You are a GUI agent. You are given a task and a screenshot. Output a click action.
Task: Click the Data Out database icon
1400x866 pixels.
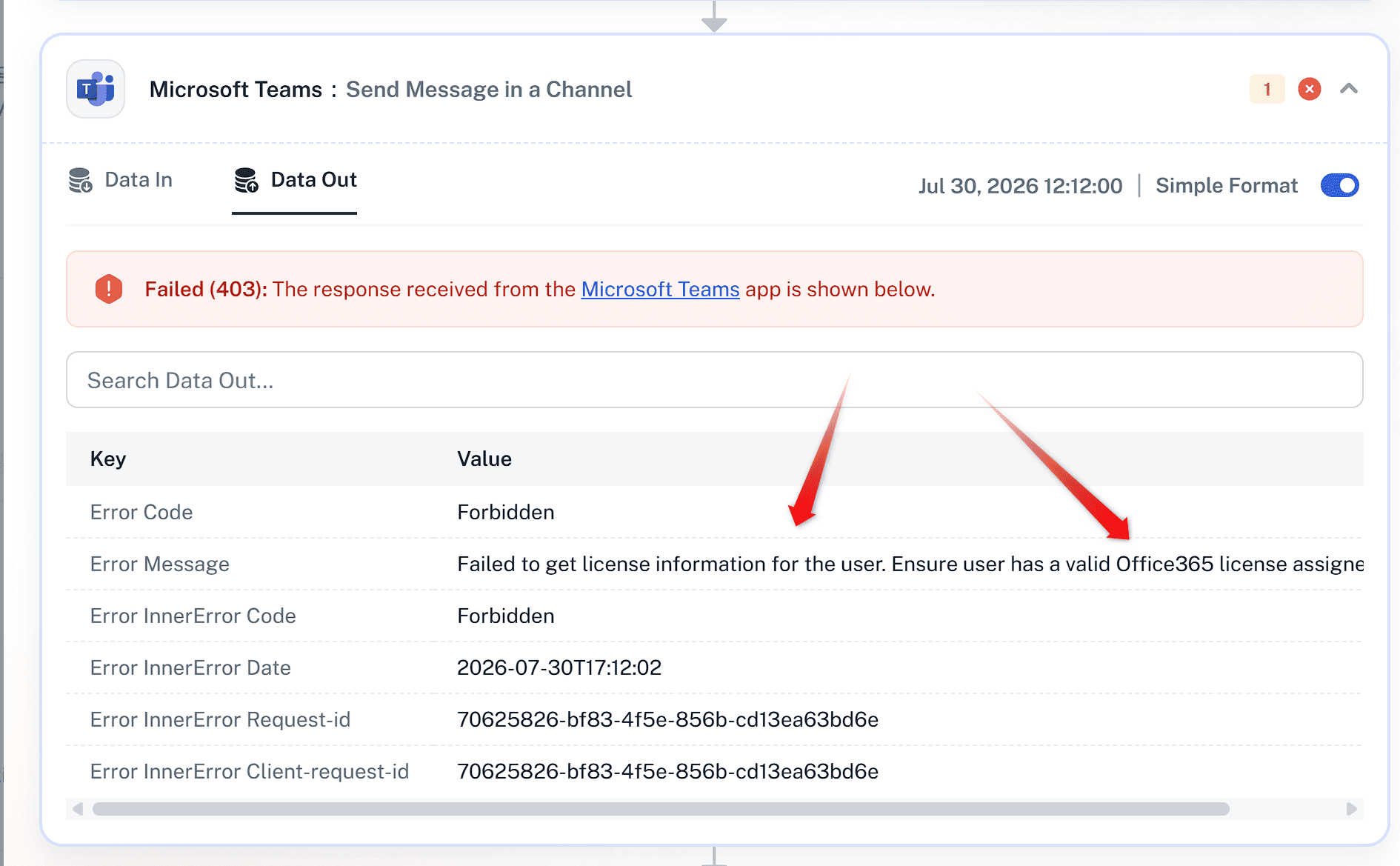(246, 180)
